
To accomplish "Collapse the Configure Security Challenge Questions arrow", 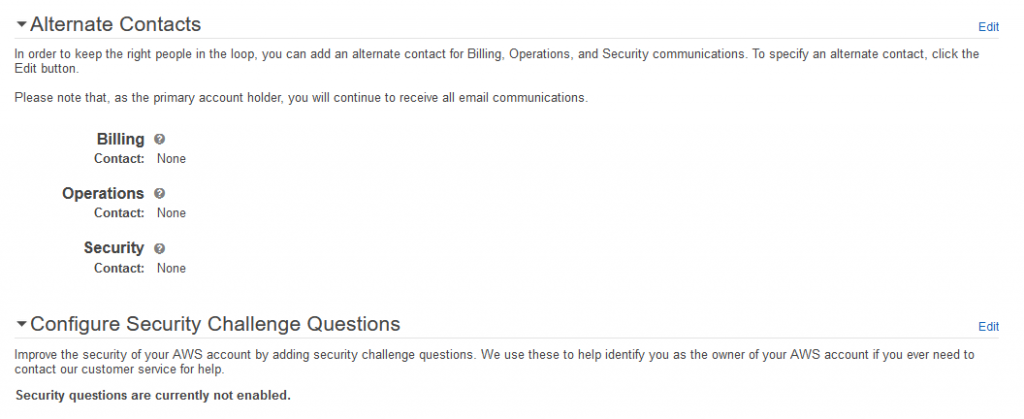I will (22, 324).
